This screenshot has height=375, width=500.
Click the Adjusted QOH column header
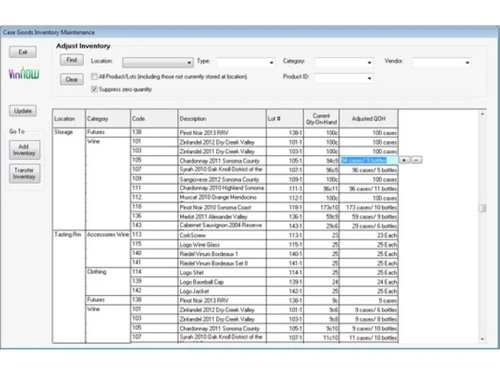tap(369, 119)
